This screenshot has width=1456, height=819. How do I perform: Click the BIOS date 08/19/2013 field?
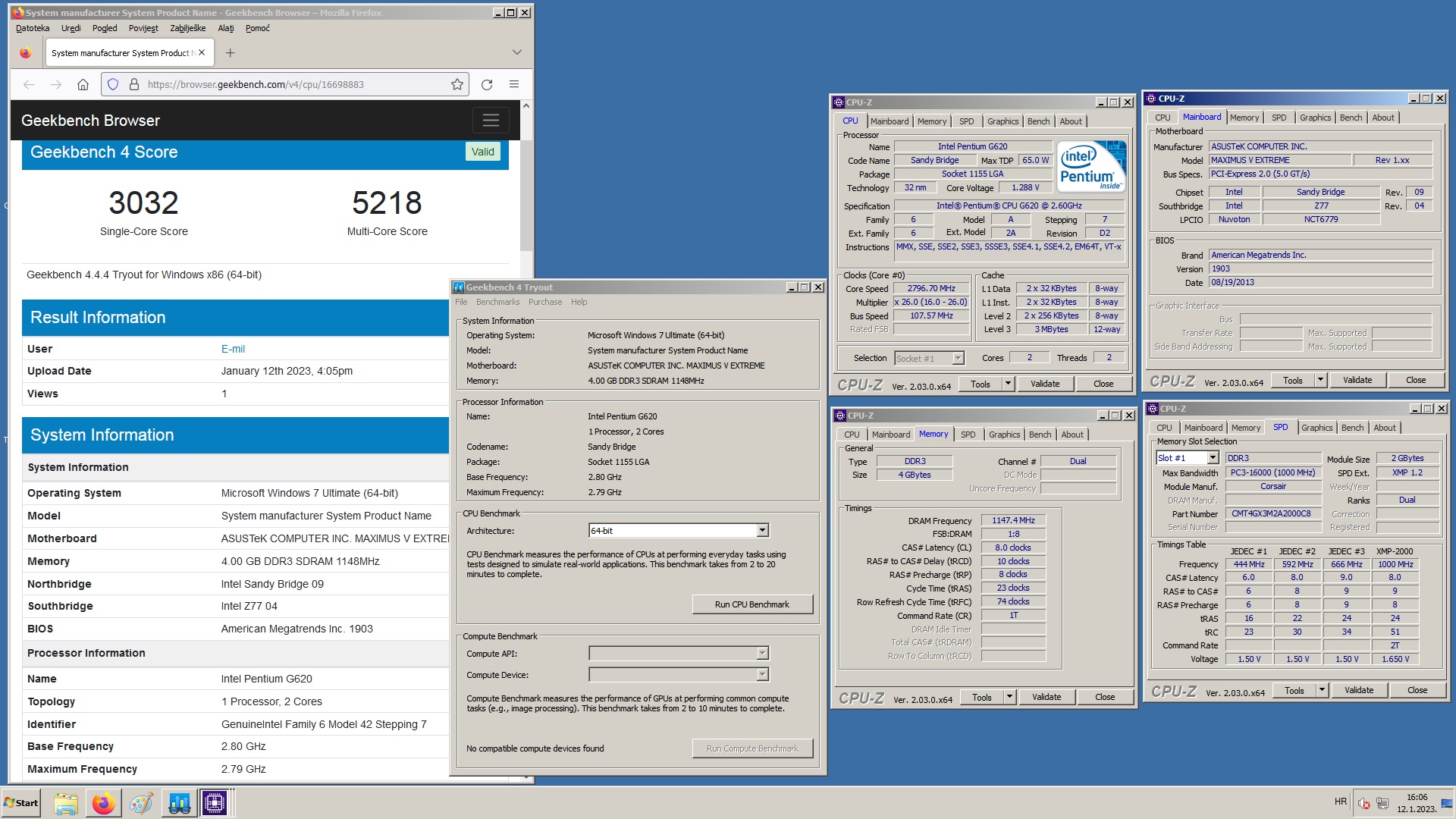[x=1319, y=282]
